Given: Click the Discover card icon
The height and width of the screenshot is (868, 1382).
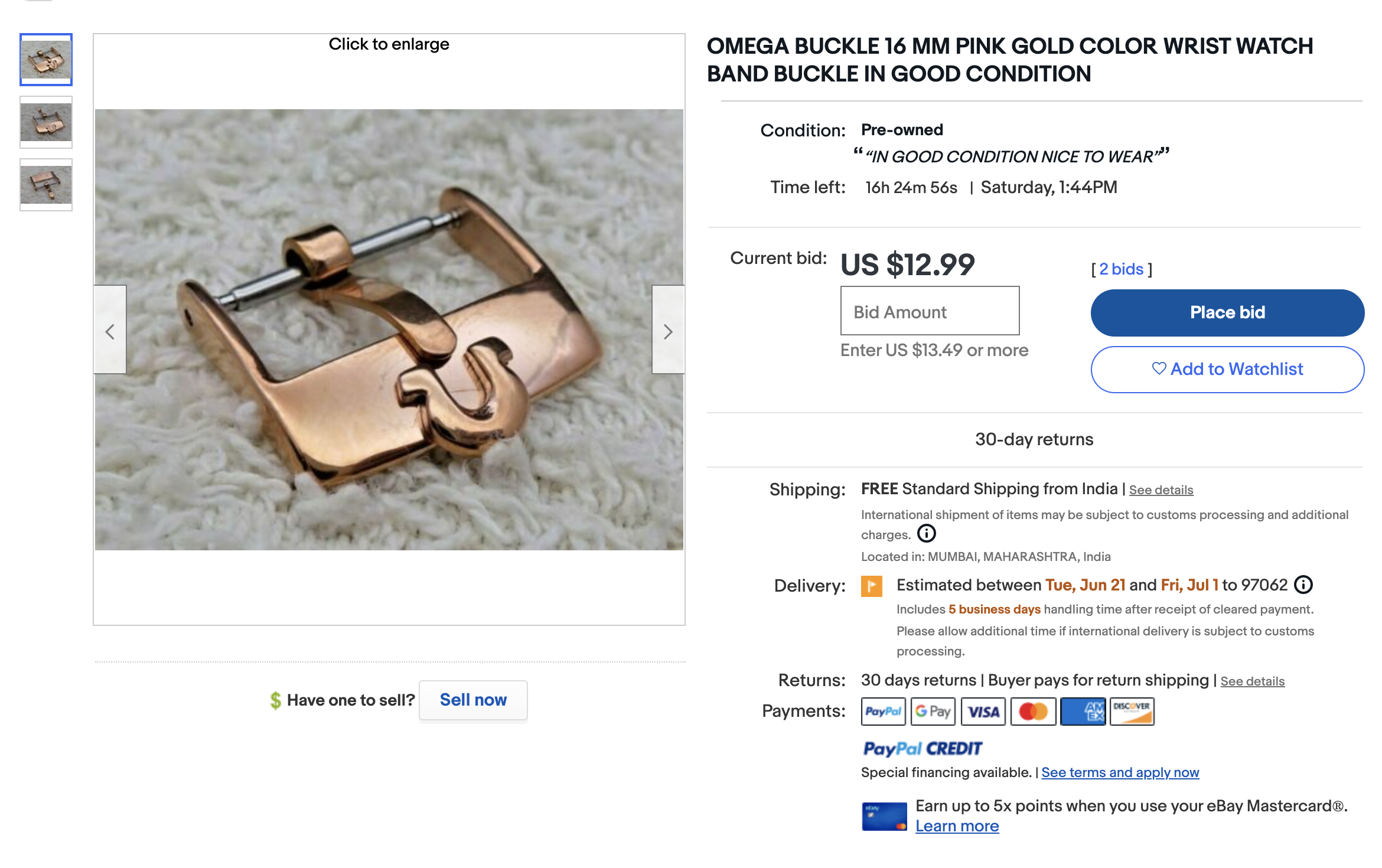Looking at the screenshot, I should [1132, 712].
